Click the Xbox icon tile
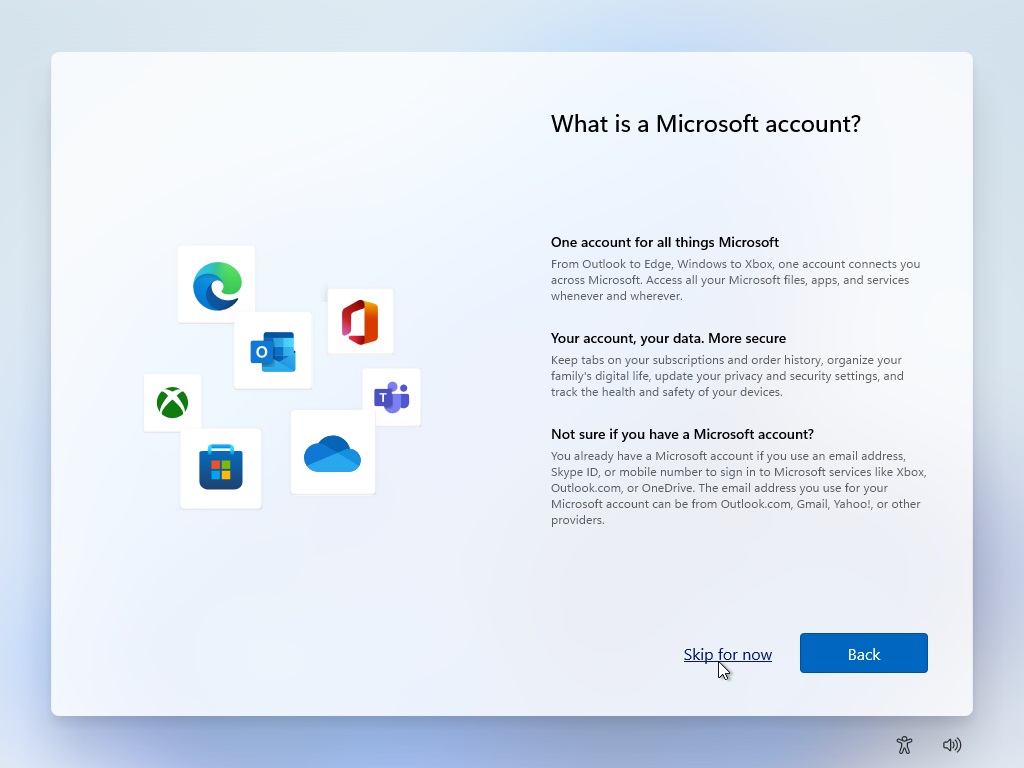Screen dimensions: 1024x768 [172, 402]
